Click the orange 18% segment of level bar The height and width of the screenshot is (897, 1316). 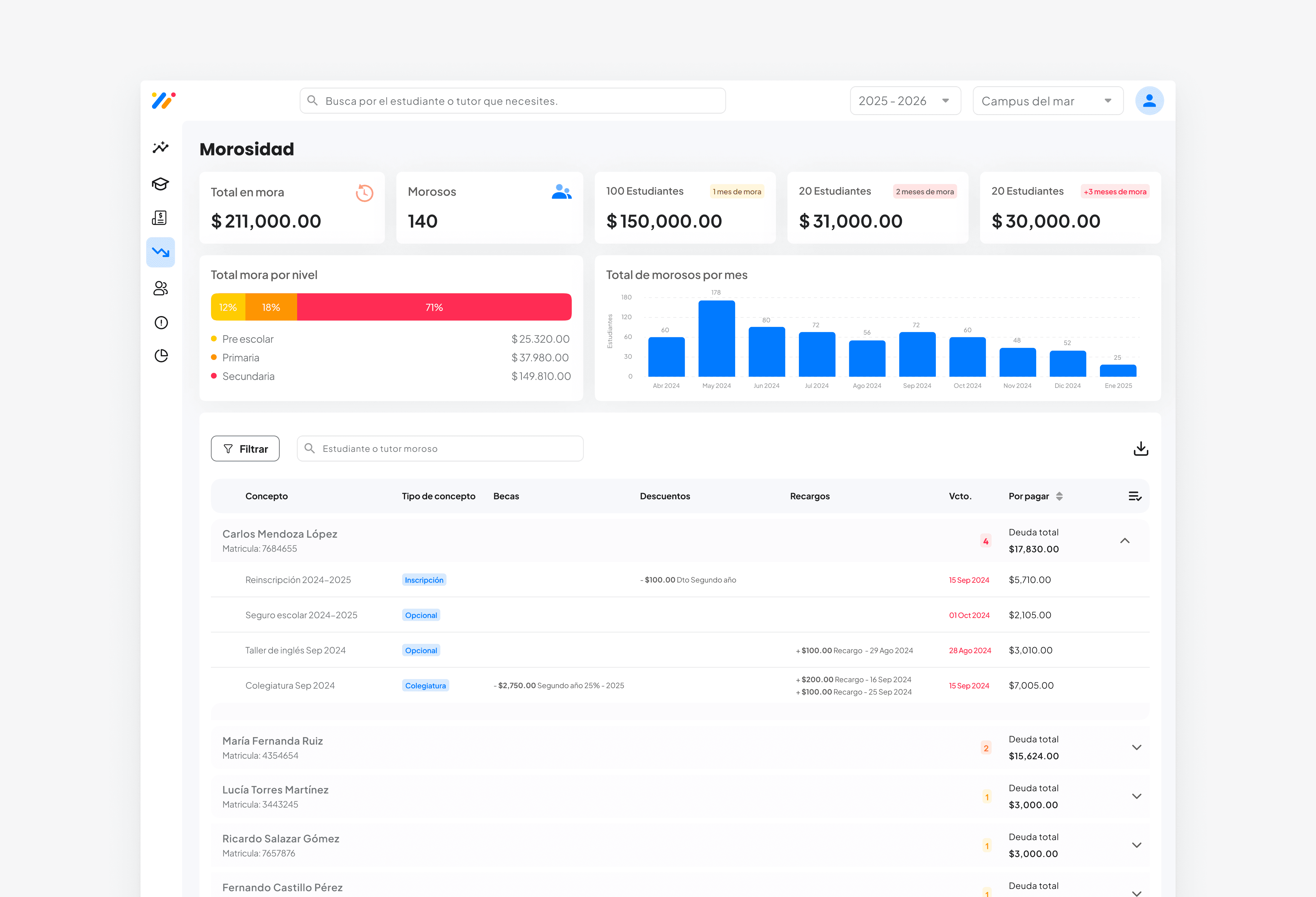point(271,307)
